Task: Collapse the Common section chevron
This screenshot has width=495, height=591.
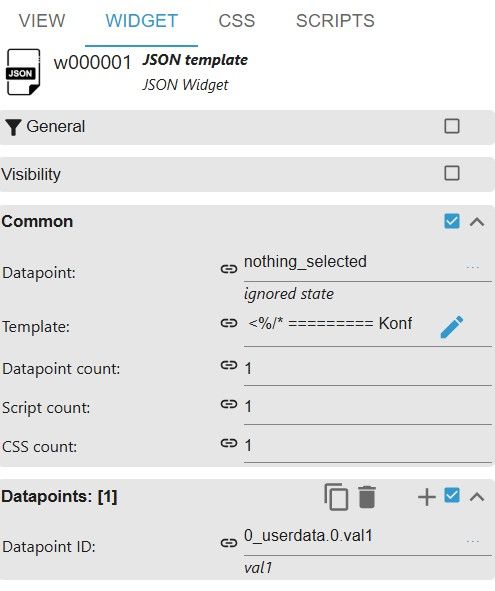Action: [477, 221]
